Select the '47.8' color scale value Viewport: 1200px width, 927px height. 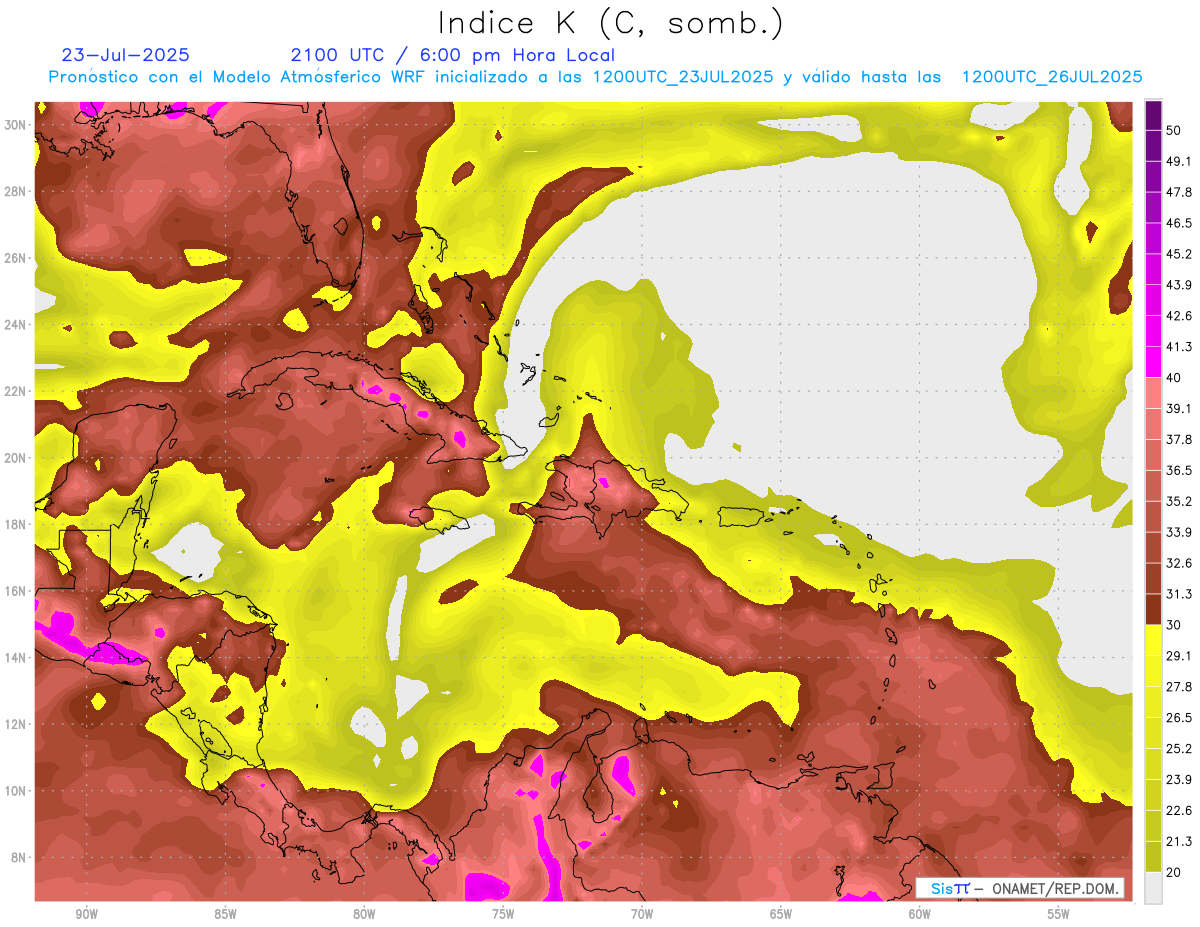[x=1178, y=192]
